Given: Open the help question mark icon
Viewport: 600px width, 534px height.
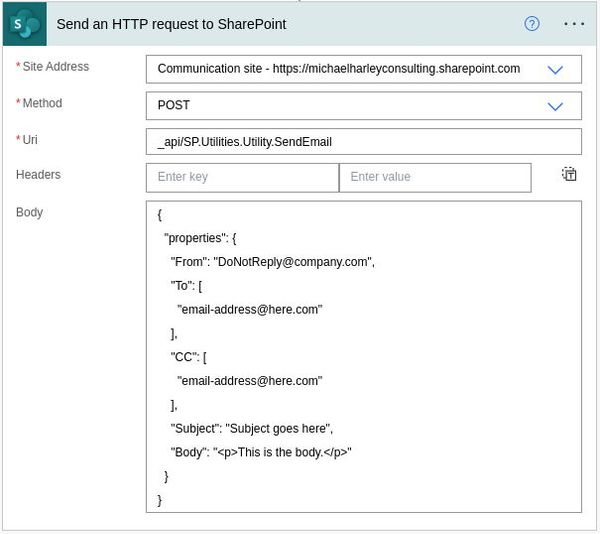Looking at the screenshot, I should [532, 24].
